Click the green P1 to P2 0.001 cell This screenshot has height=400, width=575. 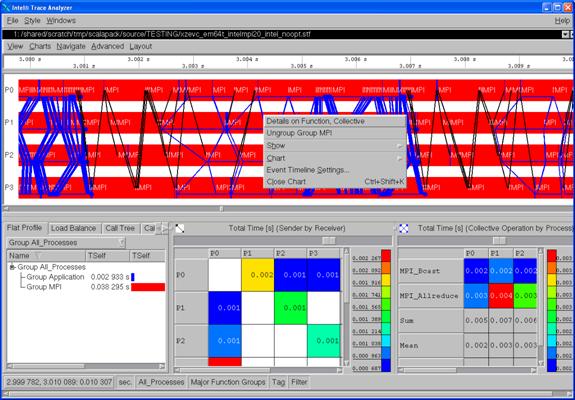pyautogui.click(x=290, y=308)
